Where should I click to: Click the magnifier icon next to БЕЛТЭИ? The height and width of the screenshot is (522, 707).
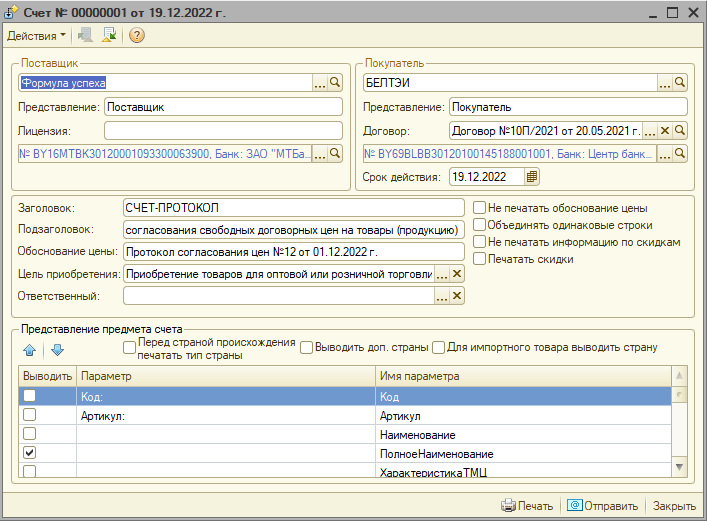(680, 83)
